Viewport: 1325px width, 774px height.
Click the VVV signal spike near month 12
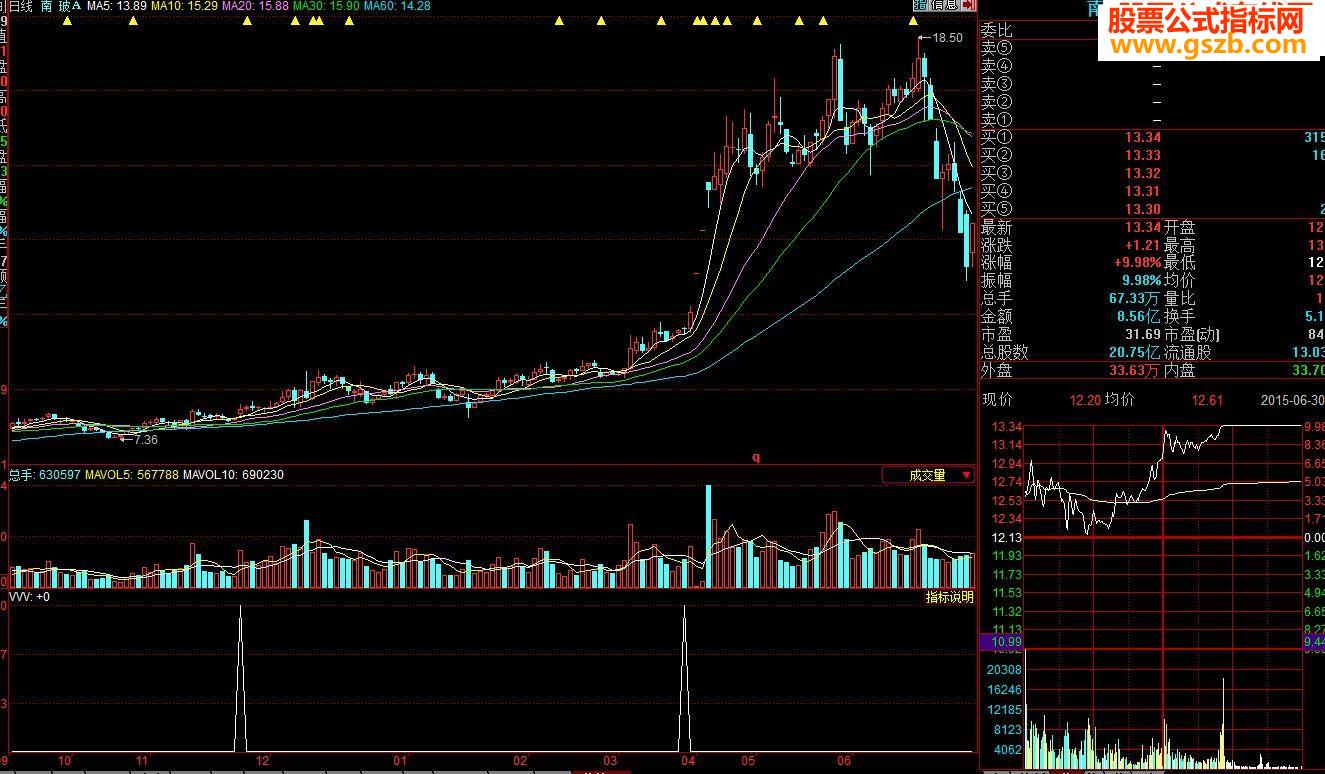coord(240,678)
